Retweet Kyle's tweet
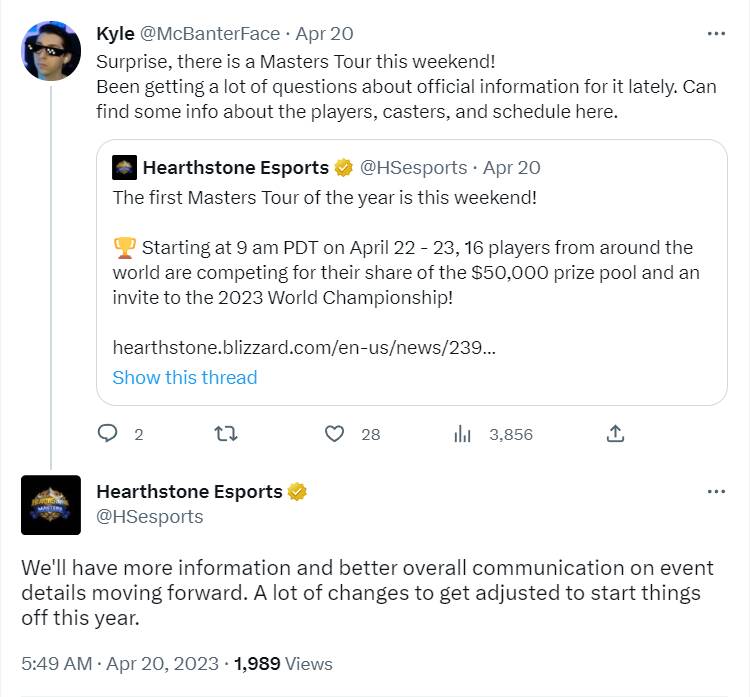Viewport: 750px width, 697px height. (x=226, y=433)
